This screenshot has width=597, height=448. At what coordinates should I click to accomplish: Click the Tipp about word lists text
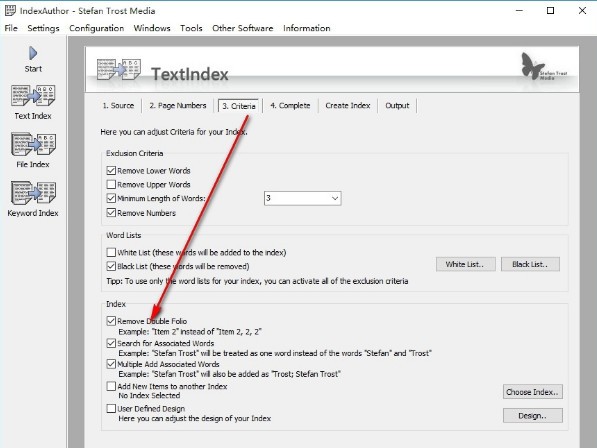coord(257,281)
